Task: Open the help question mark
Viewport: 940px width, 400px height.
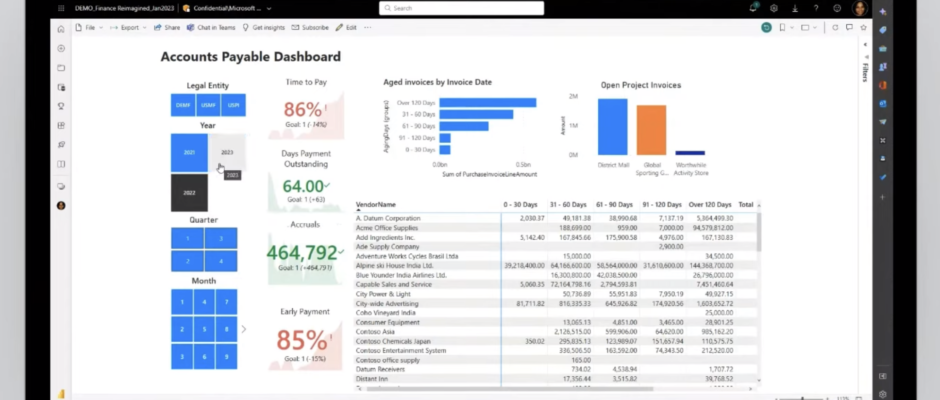Action: tap(816, 8)
